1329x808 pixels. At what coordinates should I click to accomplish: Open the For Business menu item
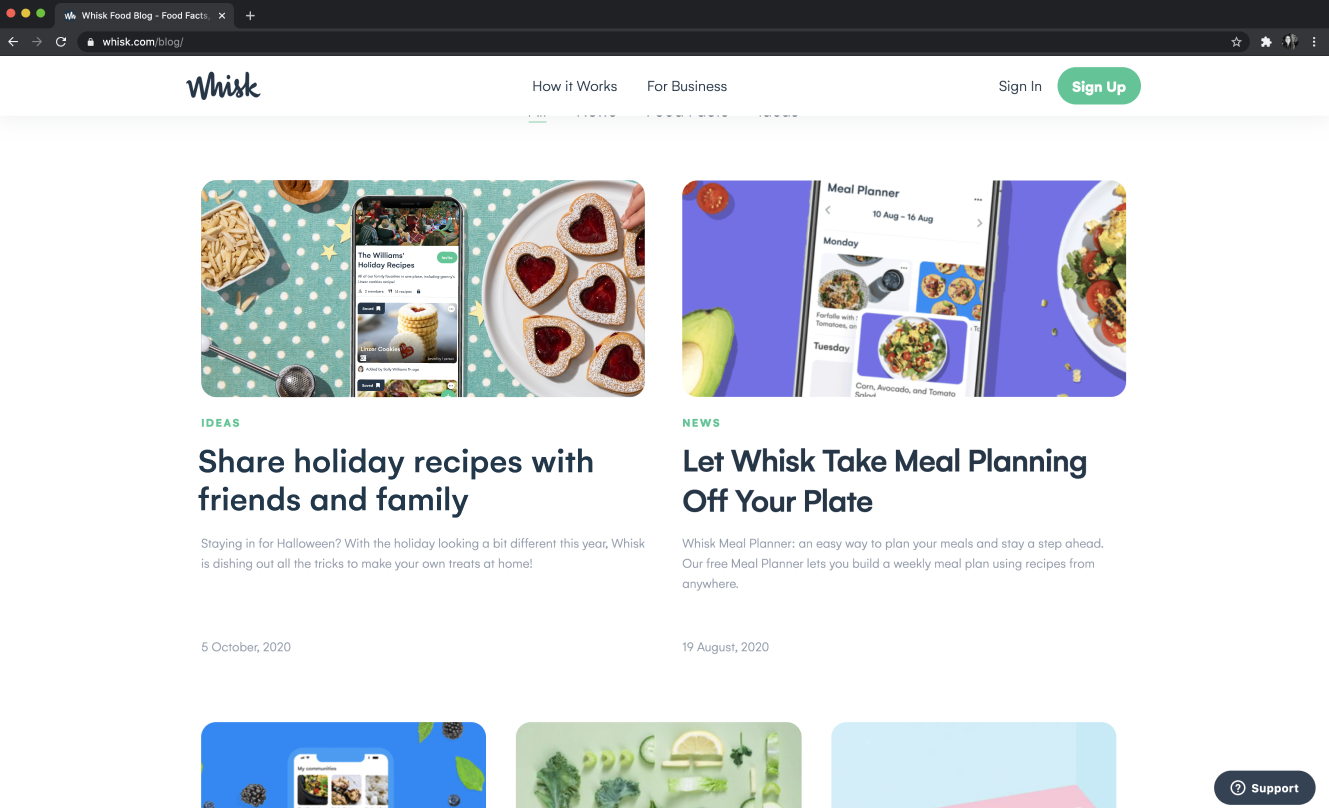(x=687, y=86)
